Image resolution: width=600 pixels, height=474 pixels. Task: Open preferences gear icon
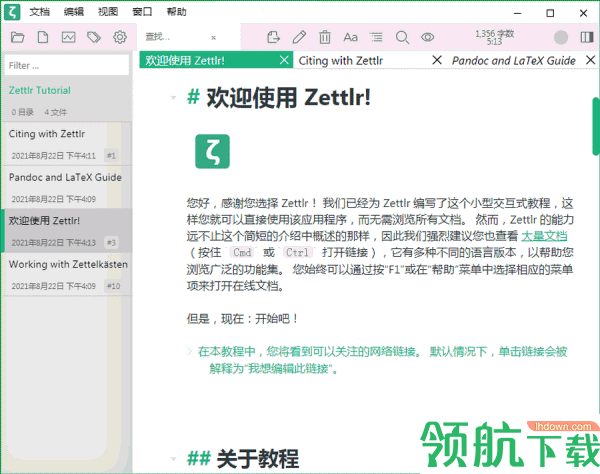120,37
